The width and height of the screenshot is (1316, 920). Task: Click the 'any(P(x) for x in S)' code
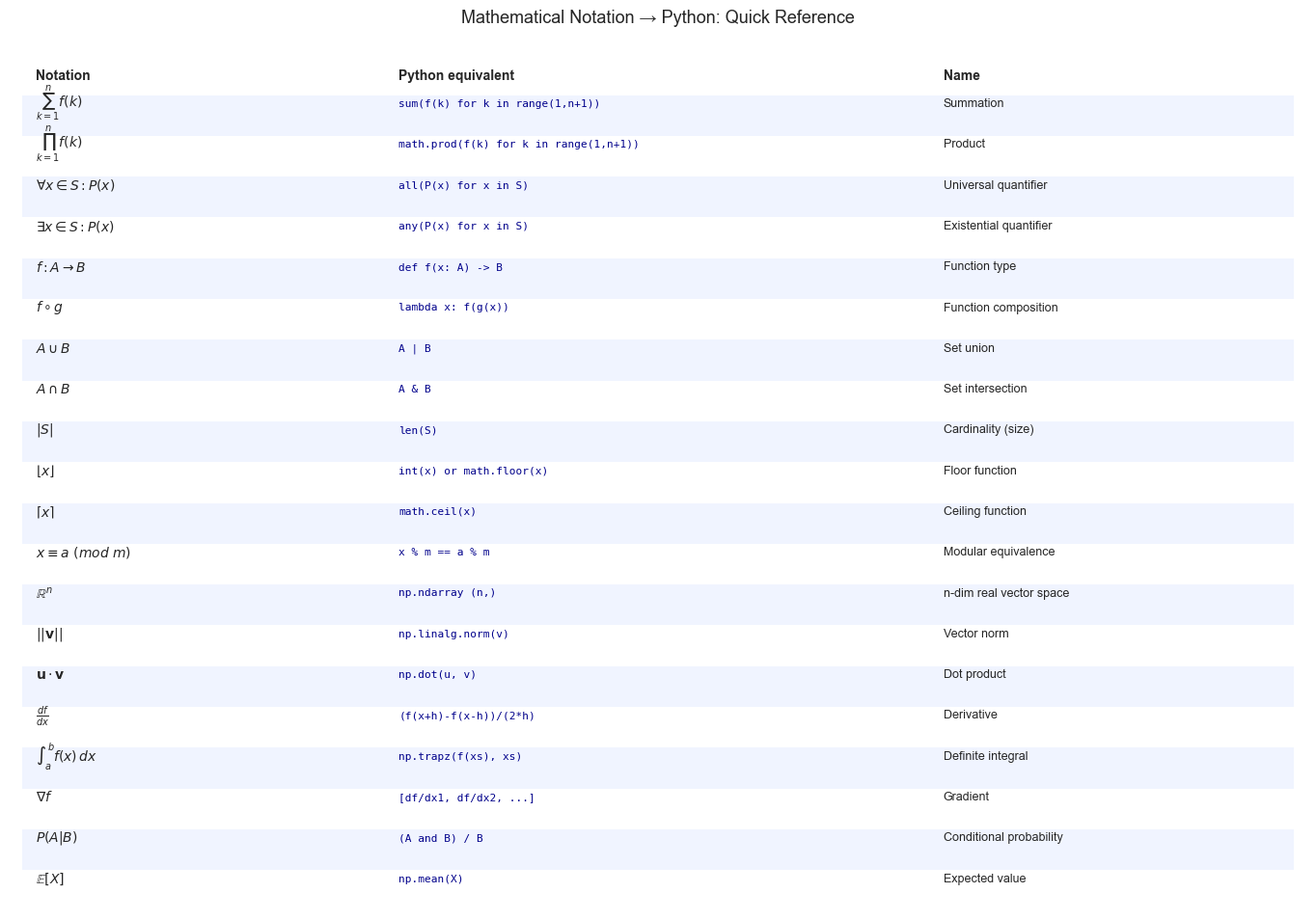pos(463,227)
